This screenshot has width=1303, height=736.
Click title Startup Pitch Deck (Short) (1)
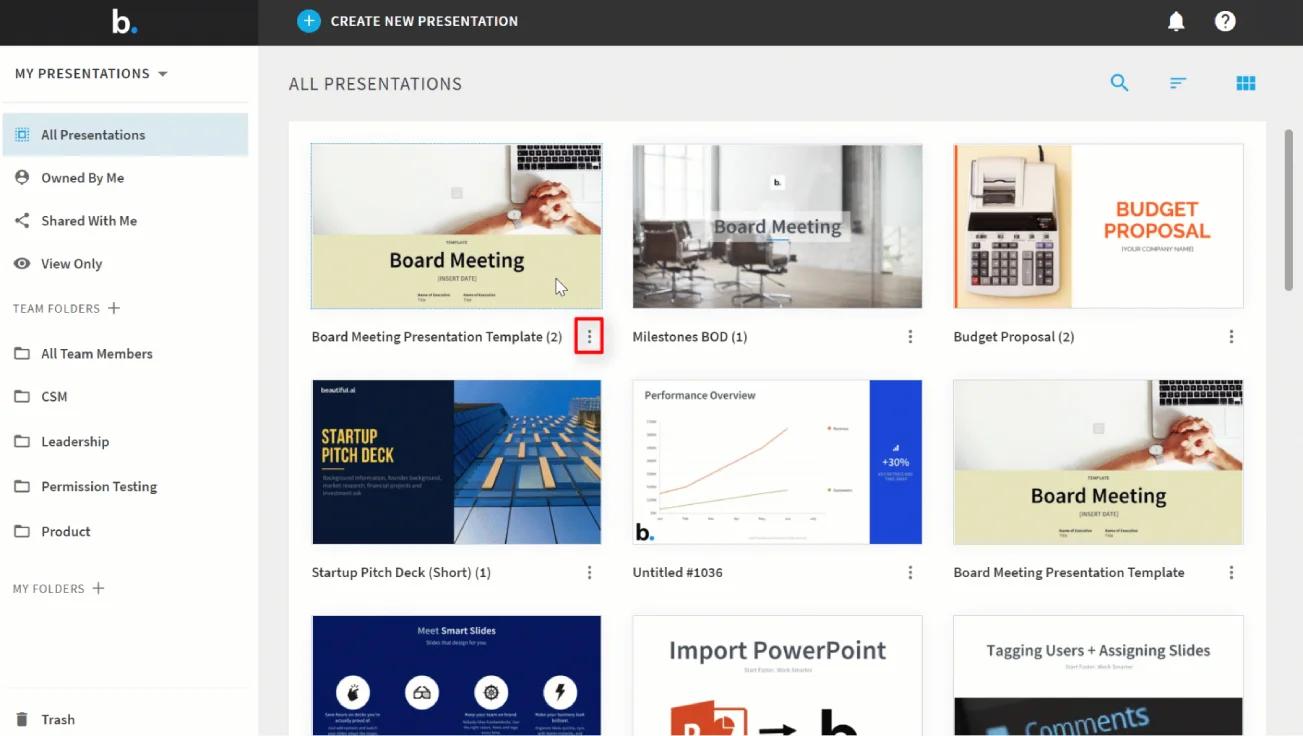coord(401,573)
